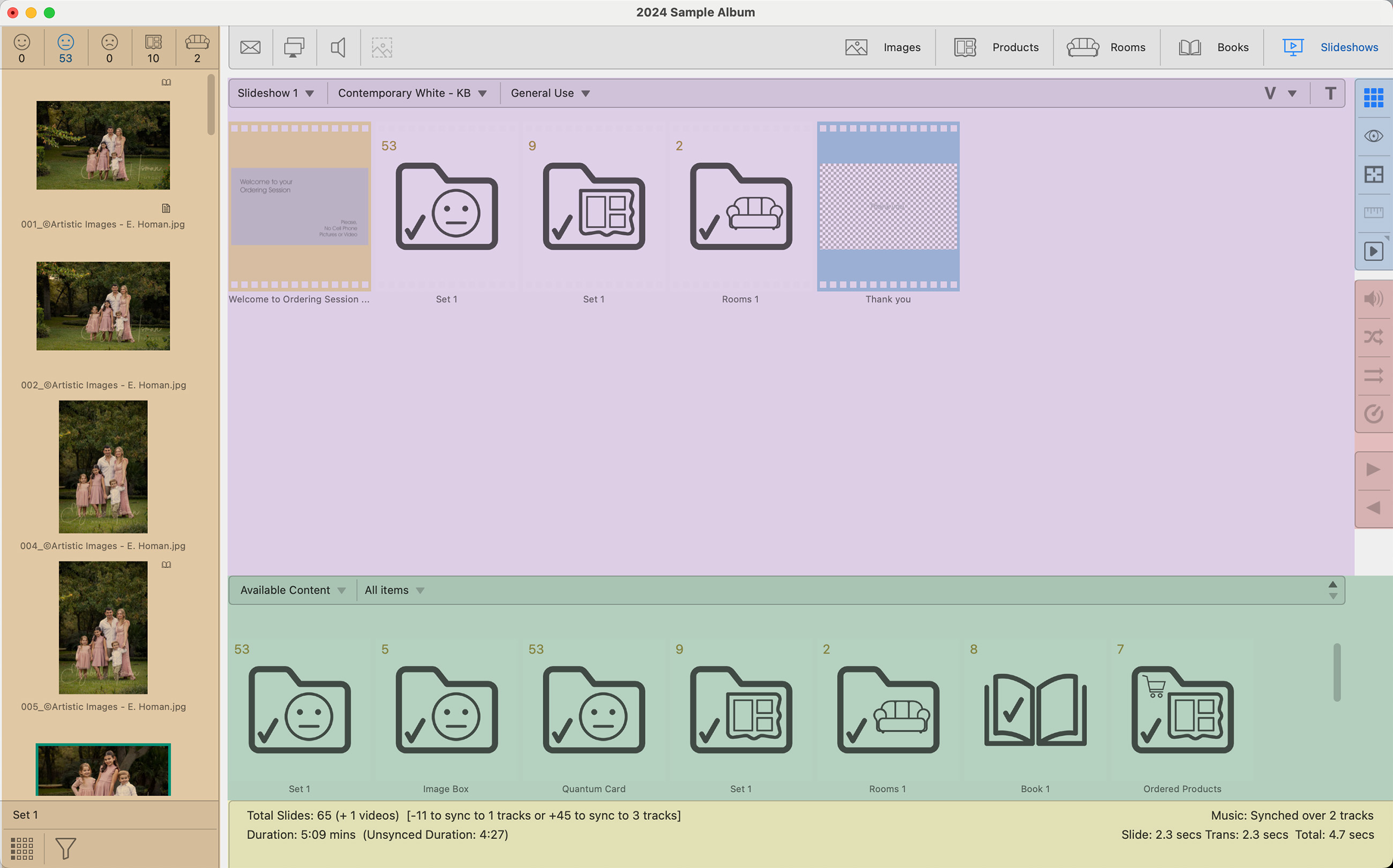Toggle the slideshow sound volume icon

coord(1373,298)
